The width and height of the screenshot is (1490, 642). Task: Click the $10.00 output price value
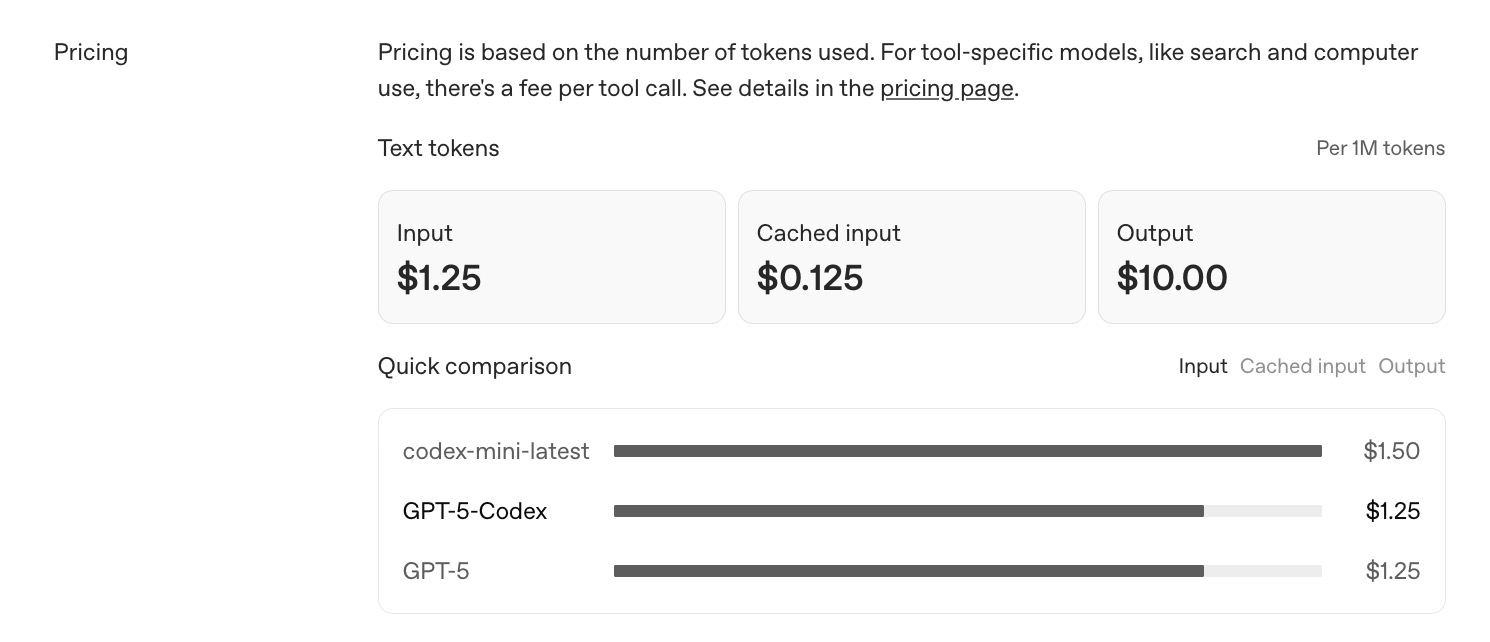coord(1172,278)
